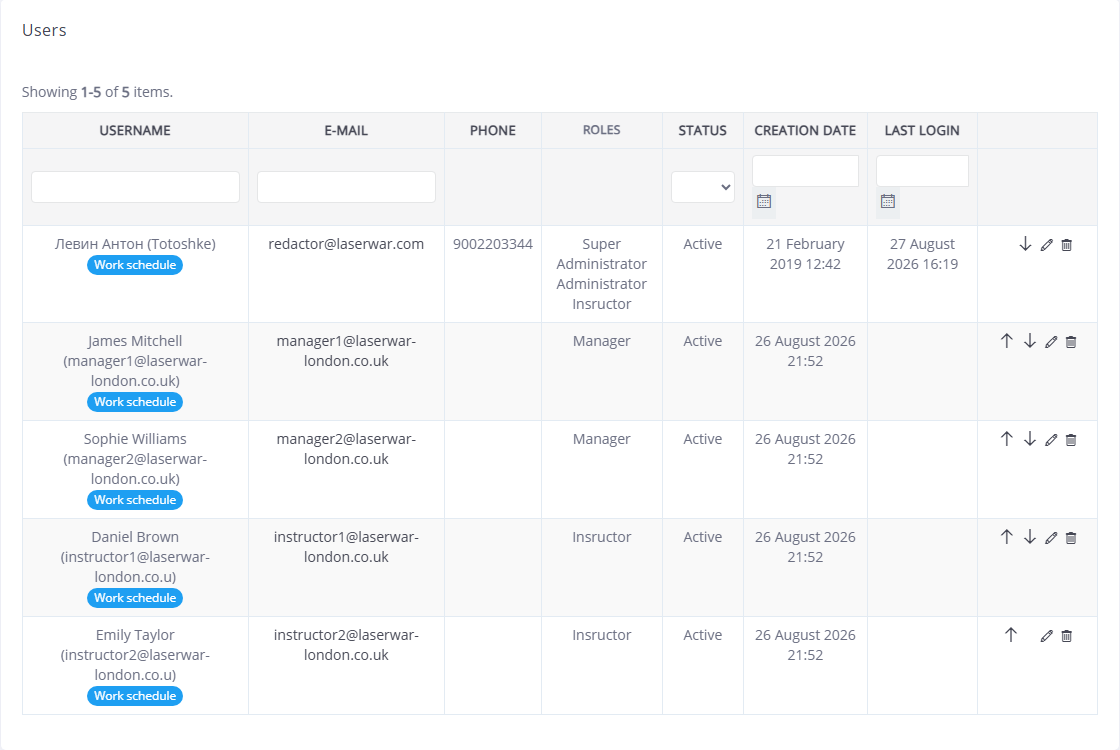Sort the table by Creation Date
The image size is (1120, 750).
pyautogui.click(x=805, y=131)
